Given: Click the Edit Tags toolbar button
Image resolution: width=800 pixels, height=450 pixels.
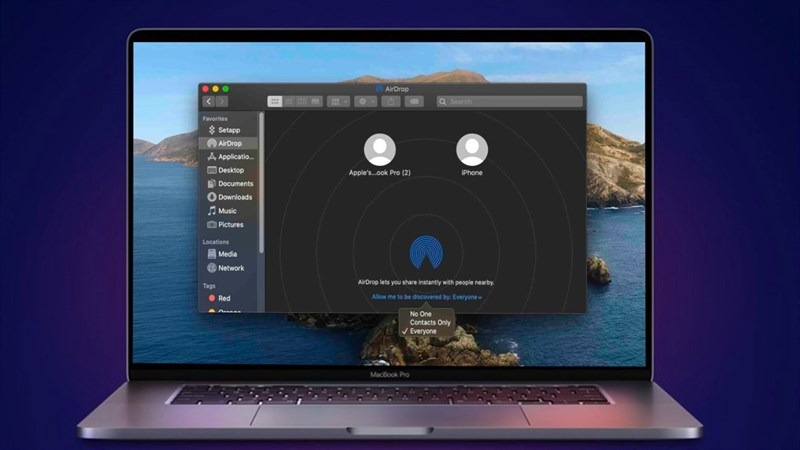Looking at the screenshot, I should tap(414, 102).
